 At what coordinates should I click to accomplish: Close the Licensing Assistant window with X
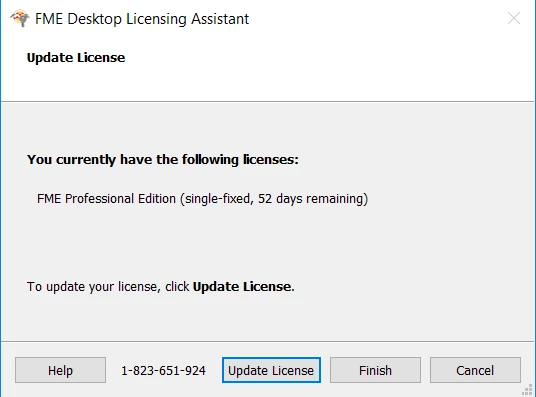[x=514, y=18]
